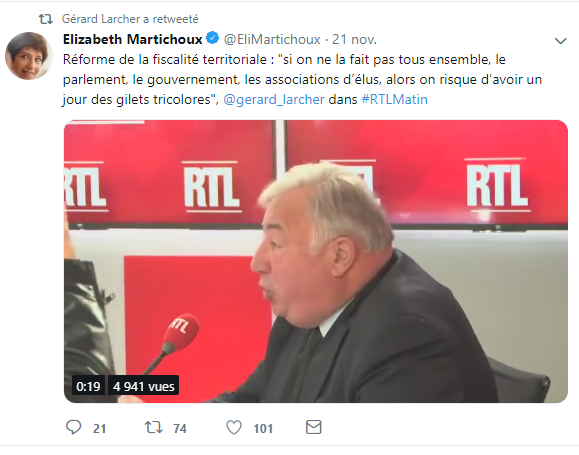Click the 21 replies count
The width and height of the screenshot is (579, 455).
pyautogui.click(x=99, y=428)
